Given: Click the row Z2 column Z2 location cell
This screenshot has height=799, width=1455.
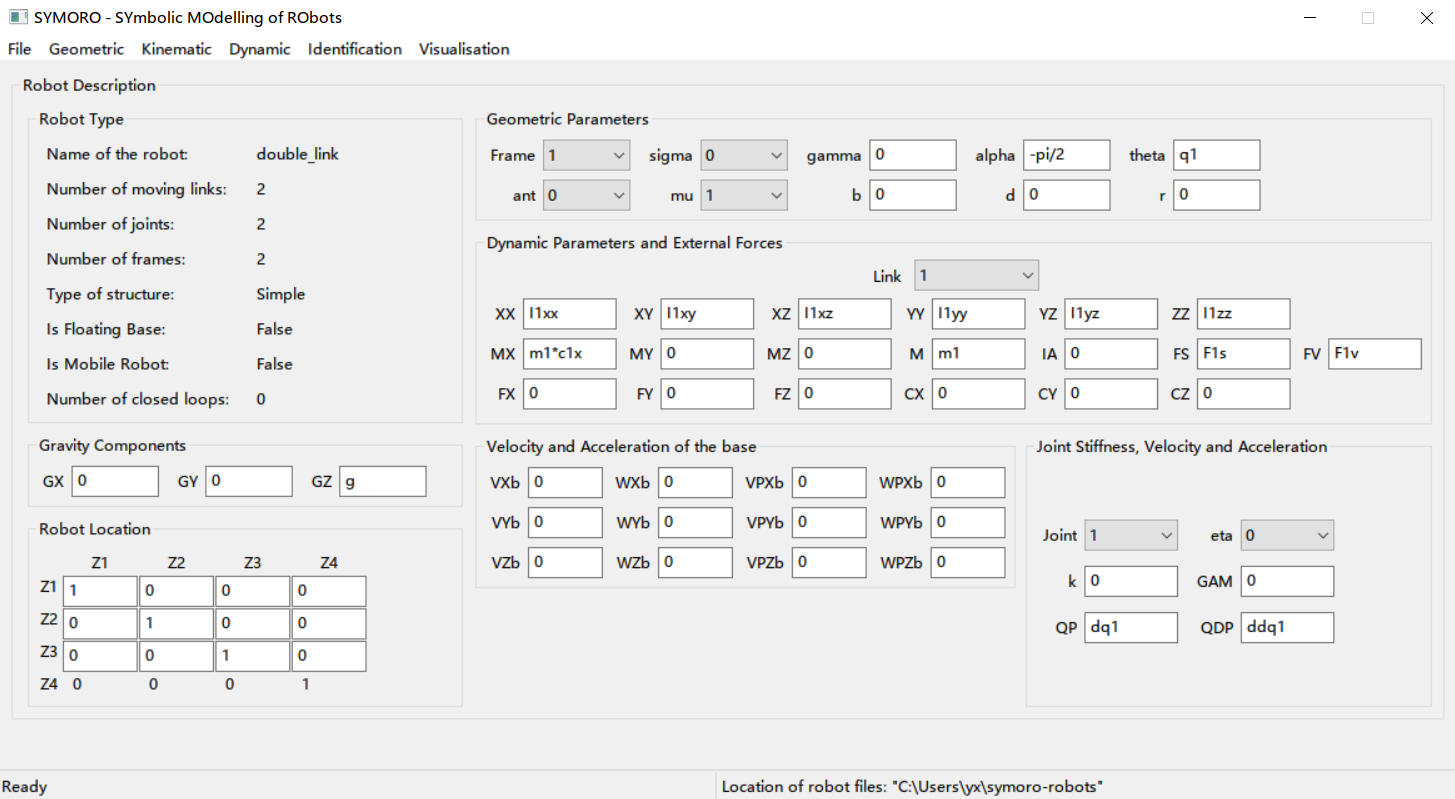Looking at the screenshot, I should coord(176,624).
